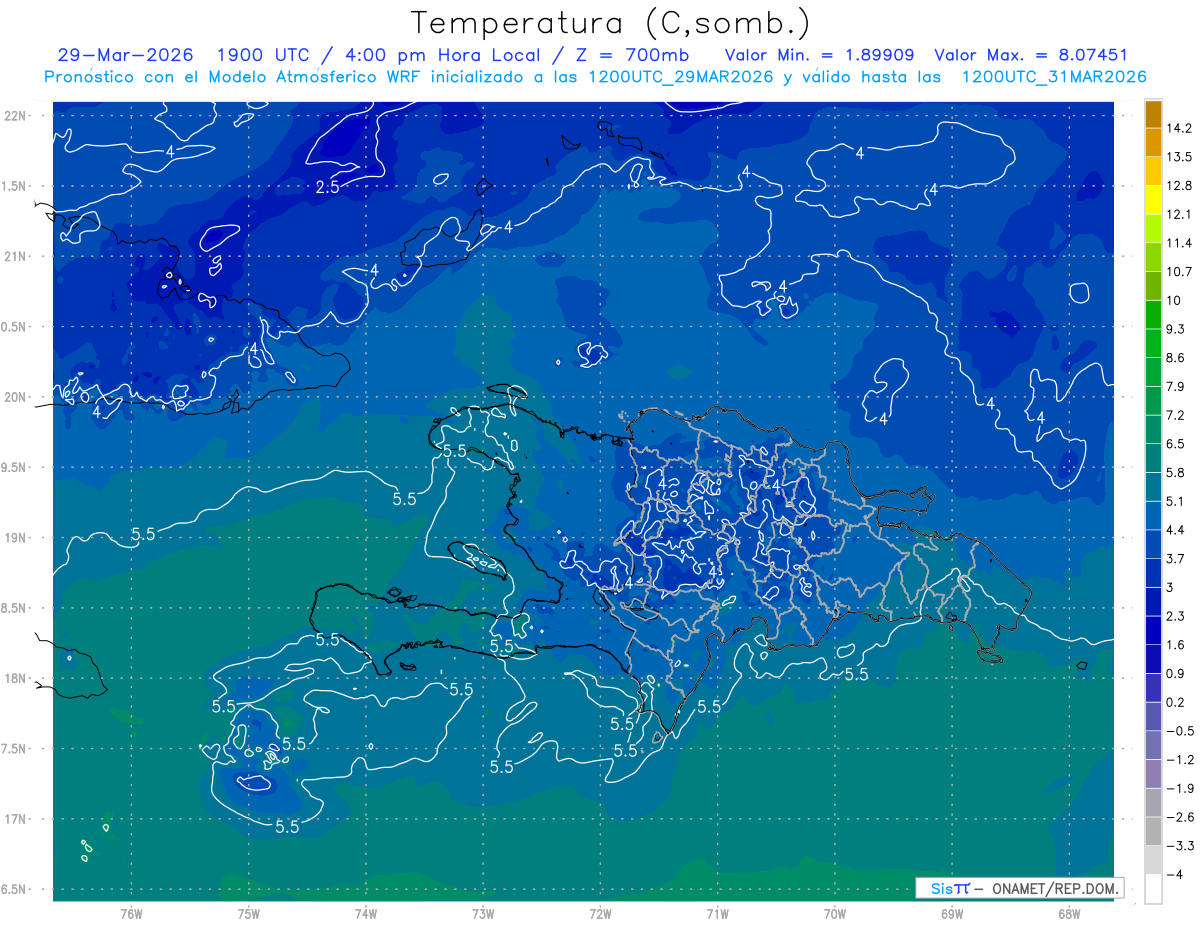Click the '1200UTC_31MAR2026' forecast end time
Image resolution: width=1200 pixels, height=927 pixels.
tap(1053, 77)
